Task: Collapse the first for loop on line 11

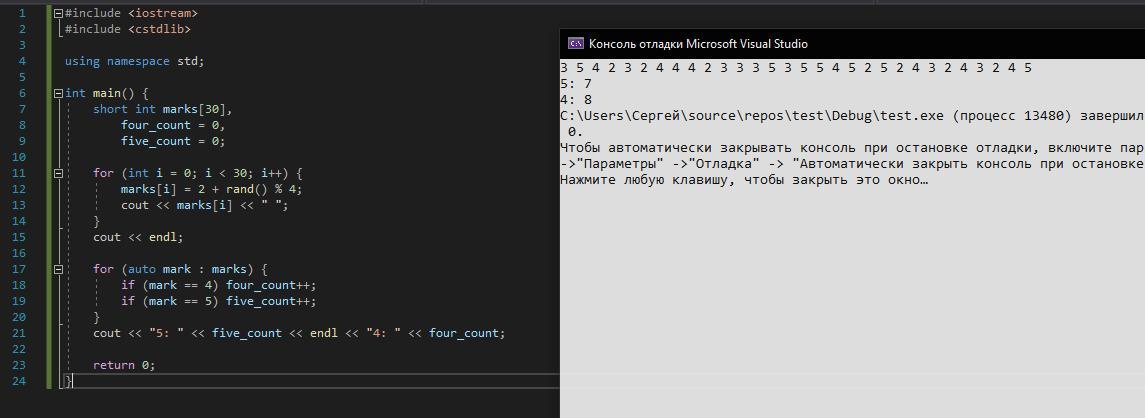Action: coord(58,173)
